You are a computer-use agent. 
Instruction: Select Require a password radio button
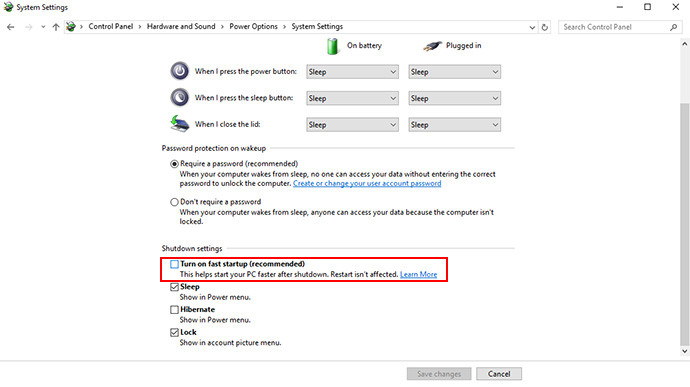click(x=174, y=164)
